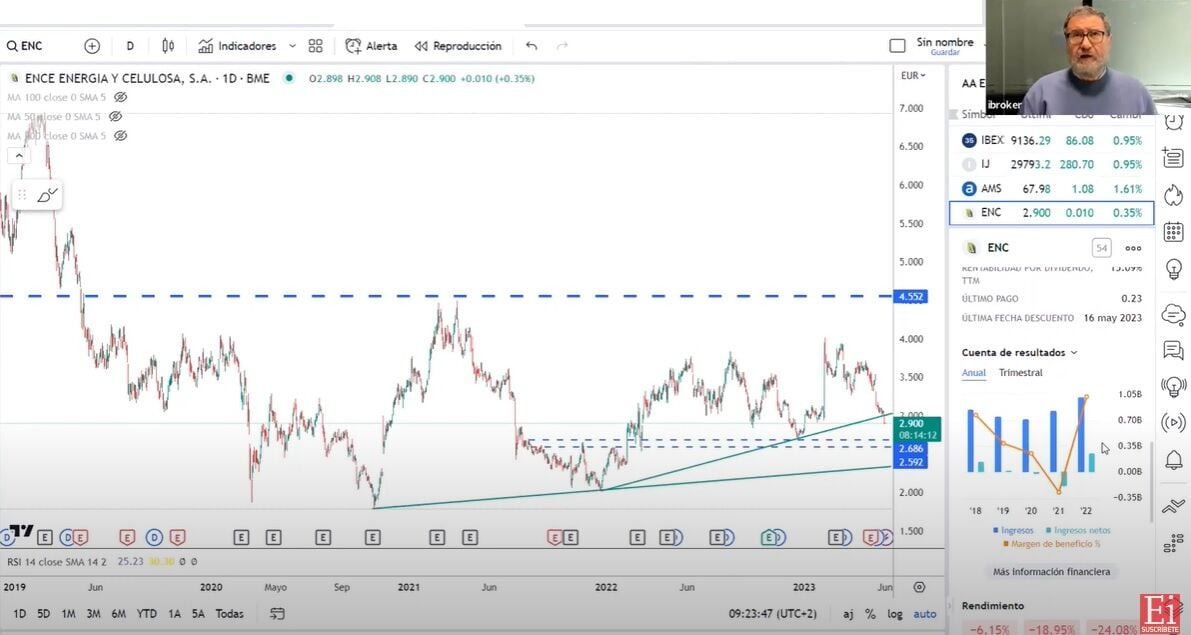Set the time range to 1D

click(x=19, y=614)
